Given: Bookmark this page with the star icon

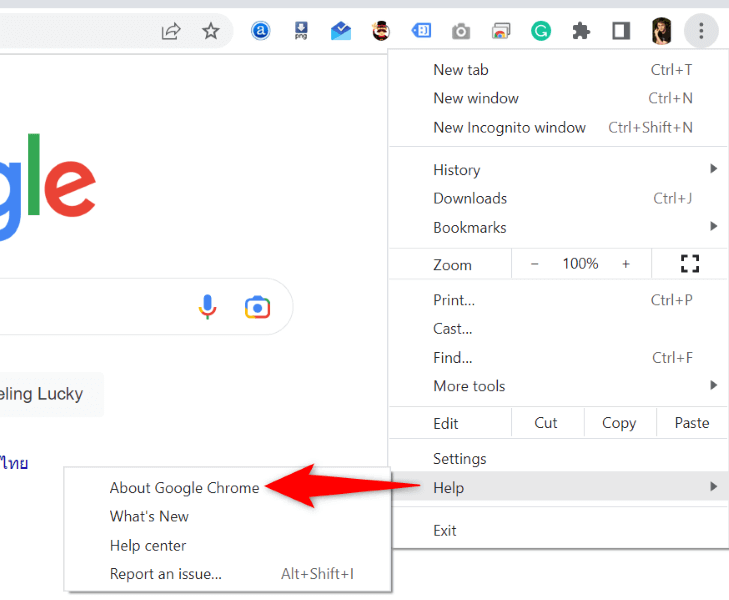Looking at the screenshot, I should [x=211, y=31].
